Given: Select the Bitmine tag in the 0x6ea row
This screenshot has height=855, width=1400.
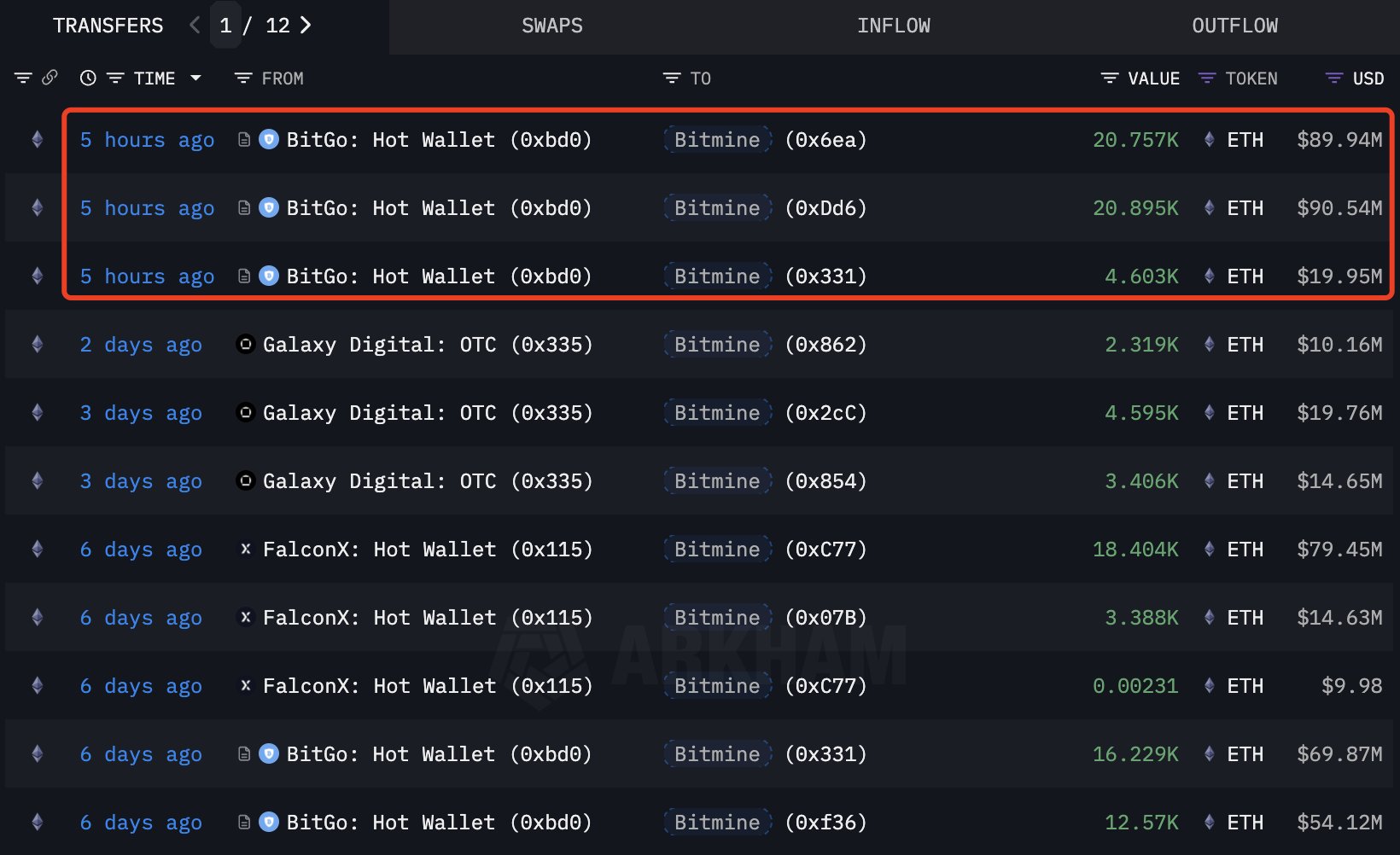Looking at the screenshot, I should 717,139.
